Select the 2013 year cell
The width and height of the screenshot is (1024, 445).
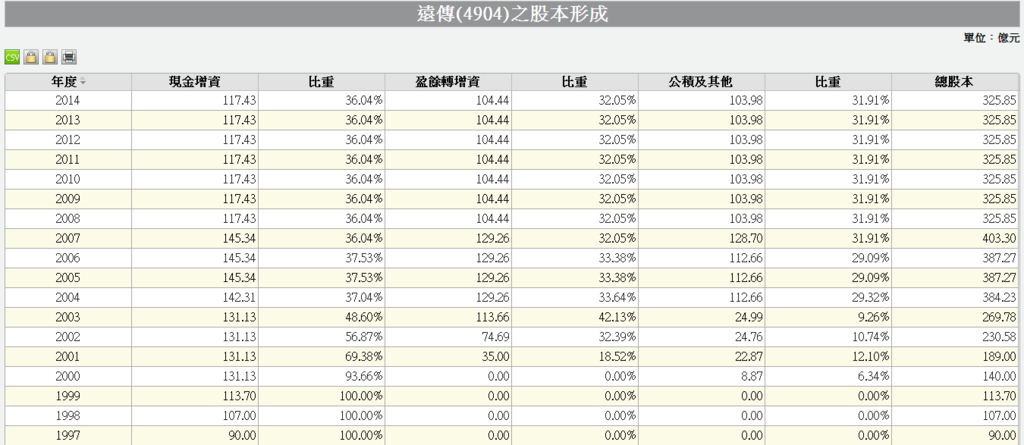click(x=68, y=120)
